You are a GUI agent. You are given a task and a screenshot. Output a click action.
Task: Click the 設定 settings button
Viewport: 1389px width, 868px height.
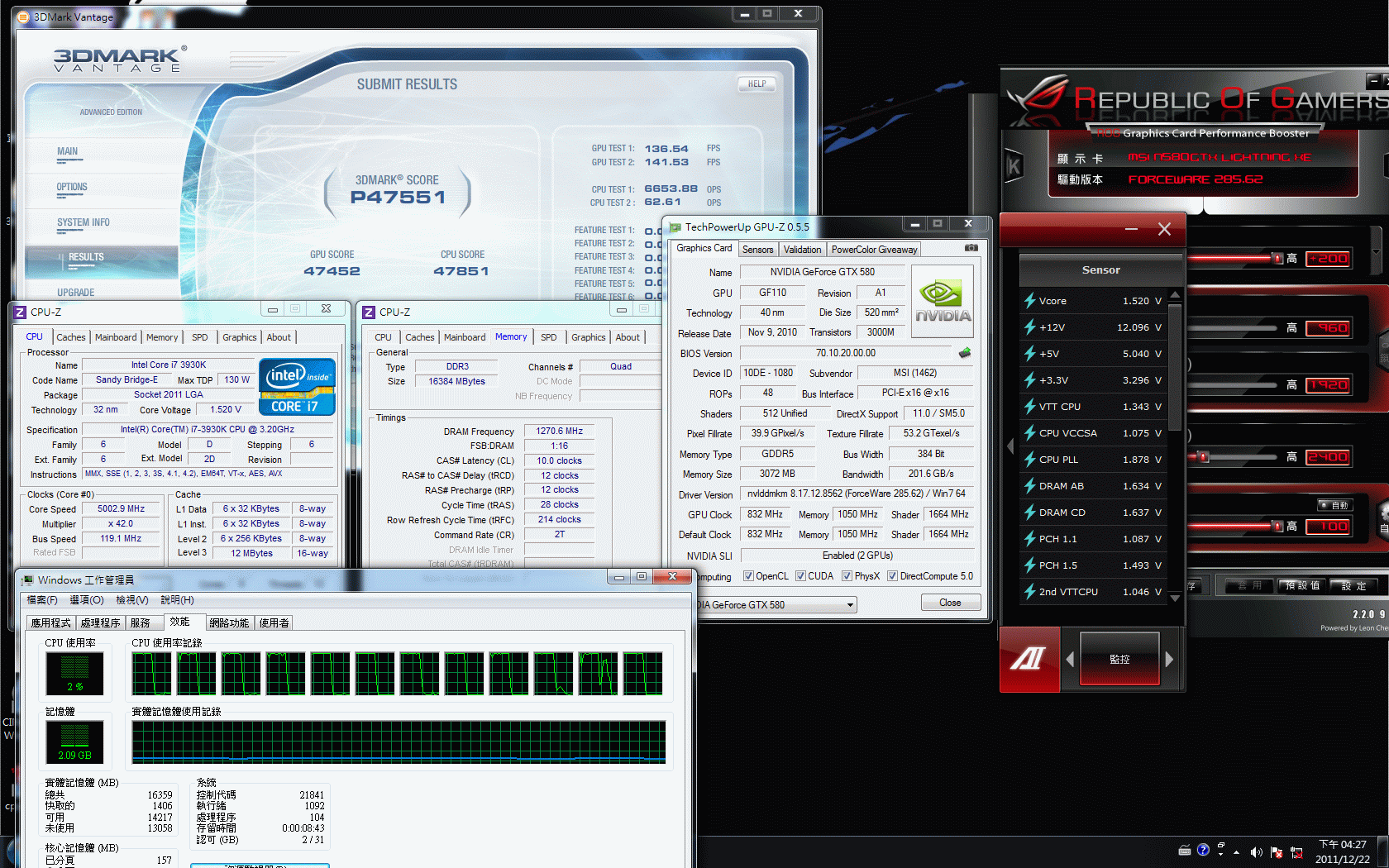pyautogui.click(x=1354, y=585)
